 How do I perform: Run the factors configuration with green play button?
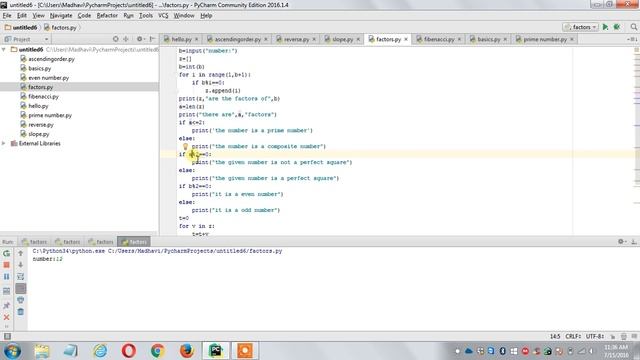[605, 27]
